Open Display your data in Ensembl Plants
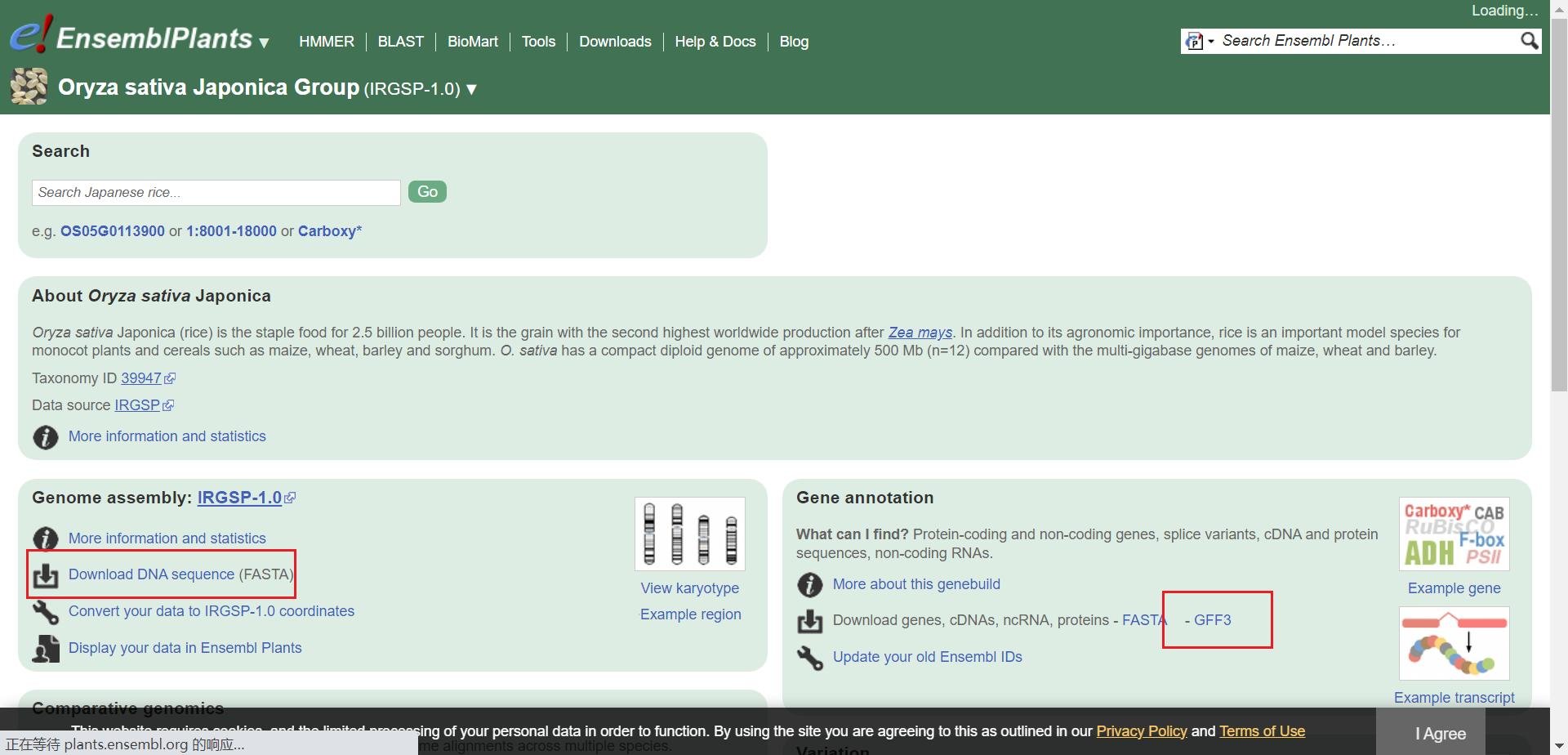1568x755 pixels. 185,648
